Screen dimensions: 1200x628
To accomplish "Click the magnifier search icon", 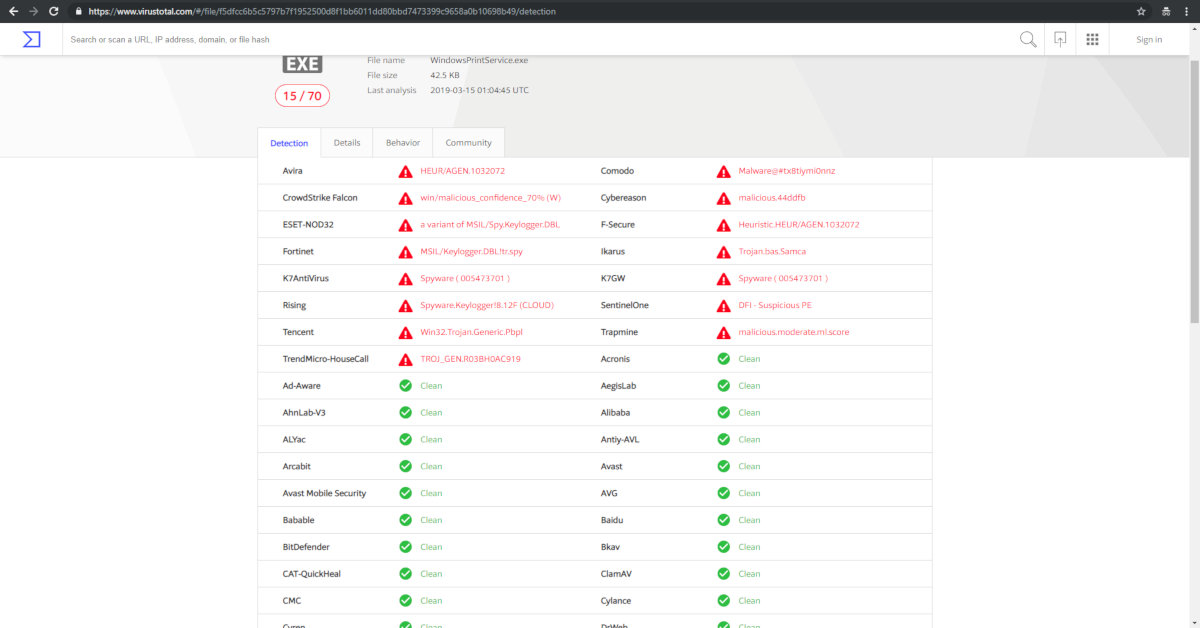I will (1027, 39).
